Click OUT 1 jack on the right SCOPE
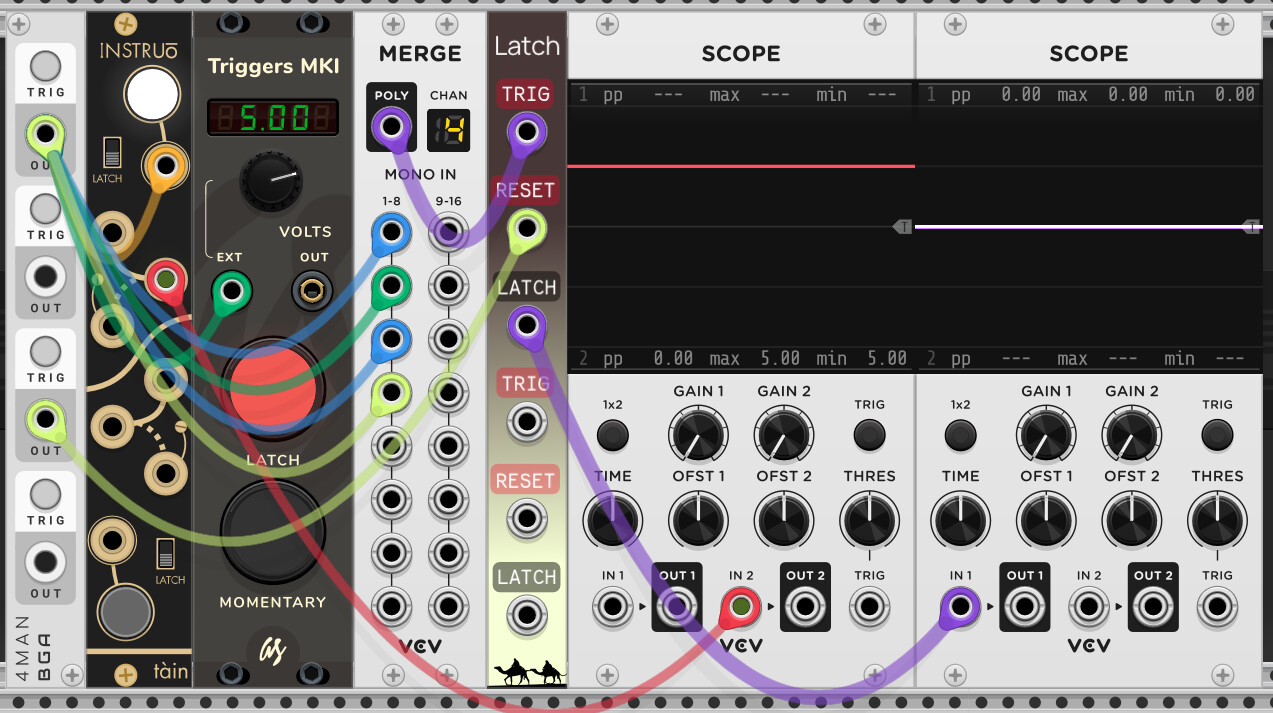 [1025, 606]
